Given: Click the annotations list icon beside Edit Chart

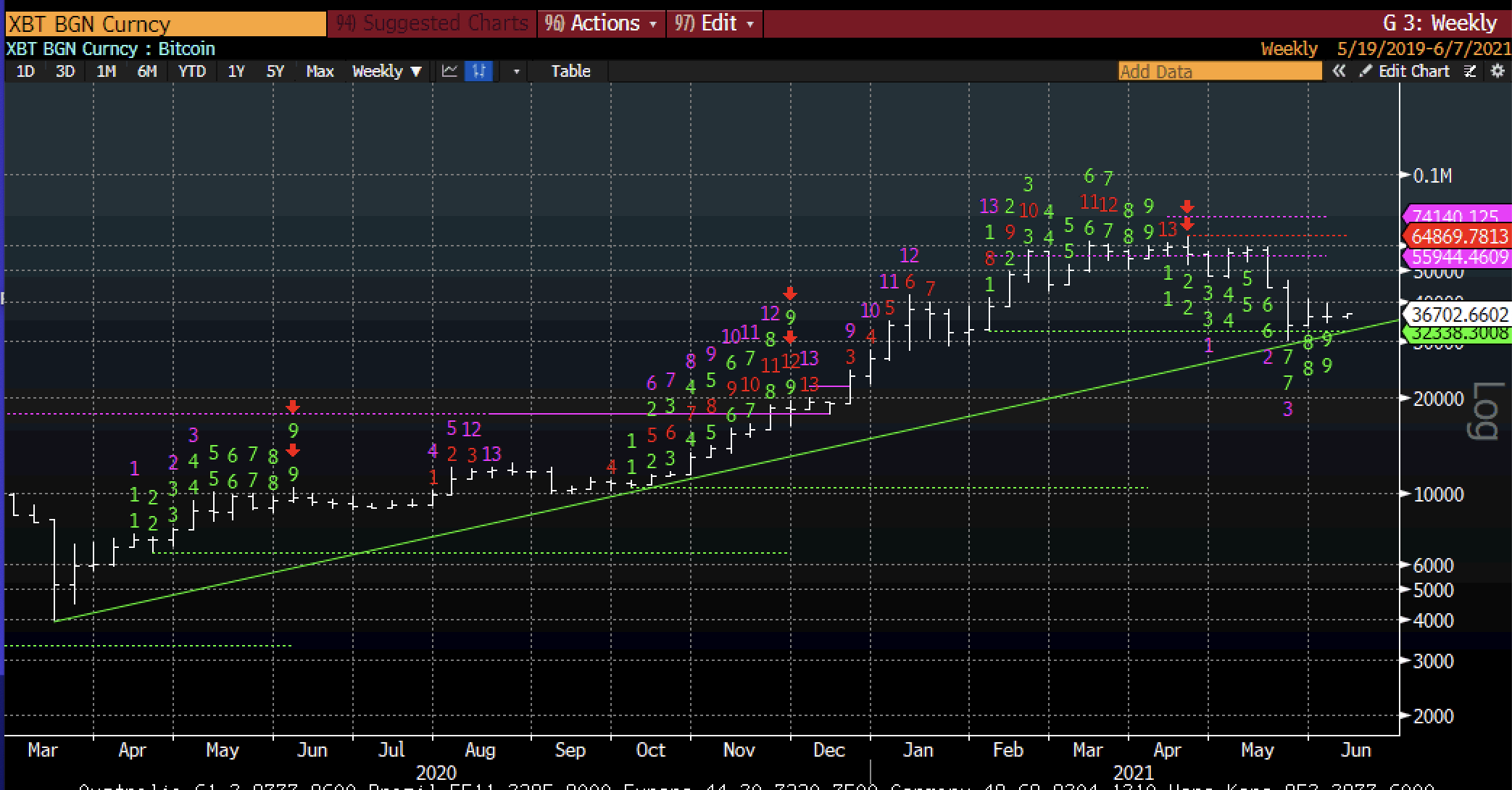Looking at the screenshot, I should (x=1470, y=71).
